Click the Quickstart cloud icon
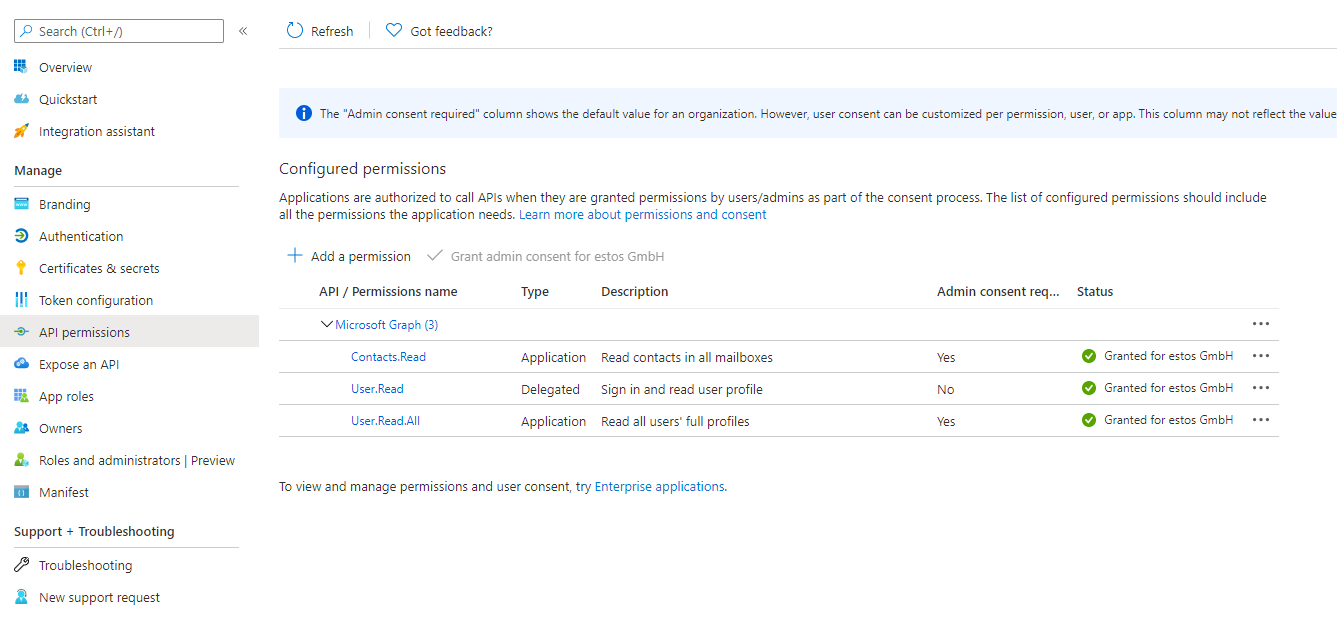Image resolution: width=1337 pixels, height=620 pixels. pyautogui.click(x=21, y=99)
